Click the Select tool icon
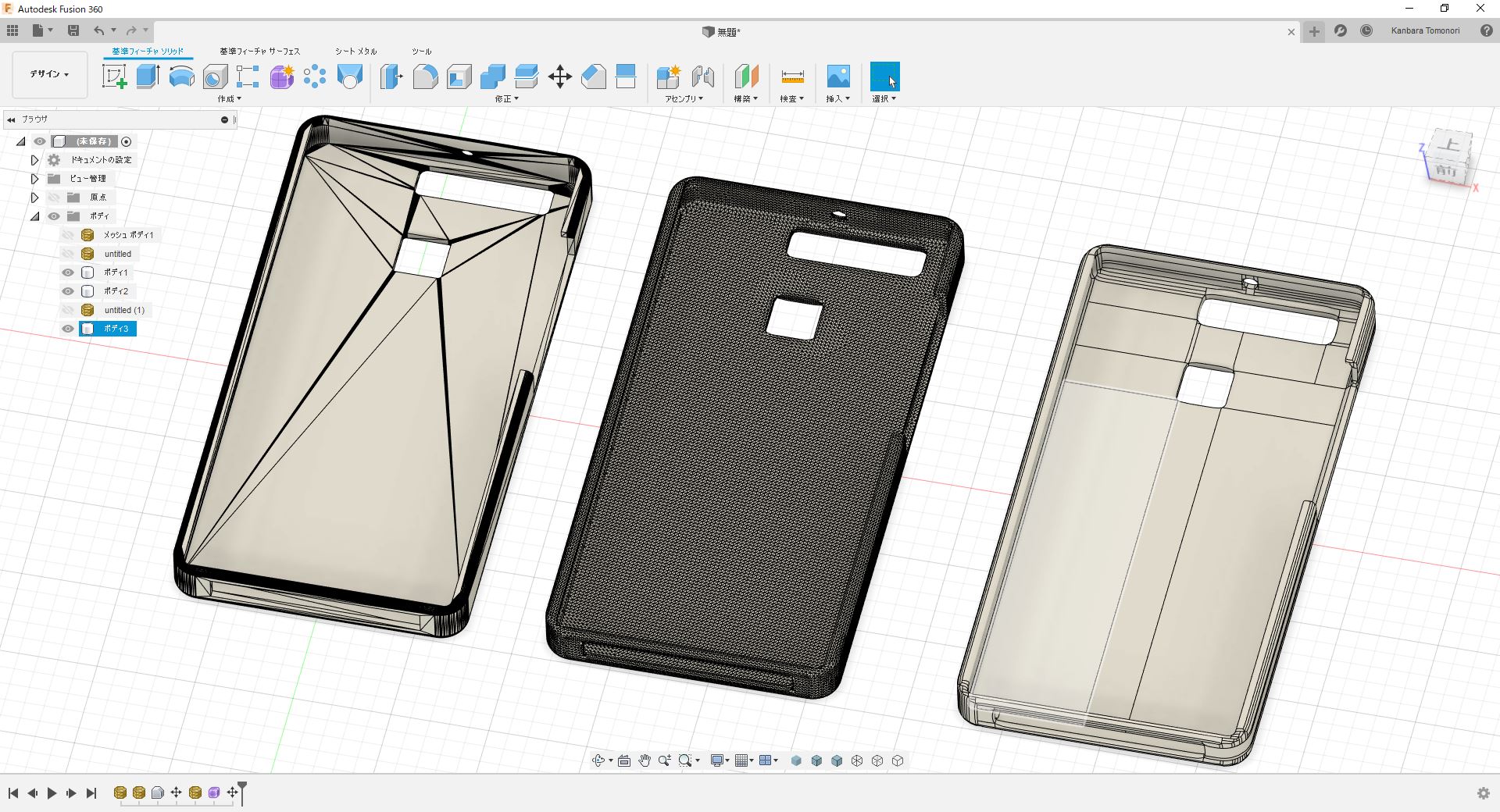 pyautogui.click(x=884, y=77)
